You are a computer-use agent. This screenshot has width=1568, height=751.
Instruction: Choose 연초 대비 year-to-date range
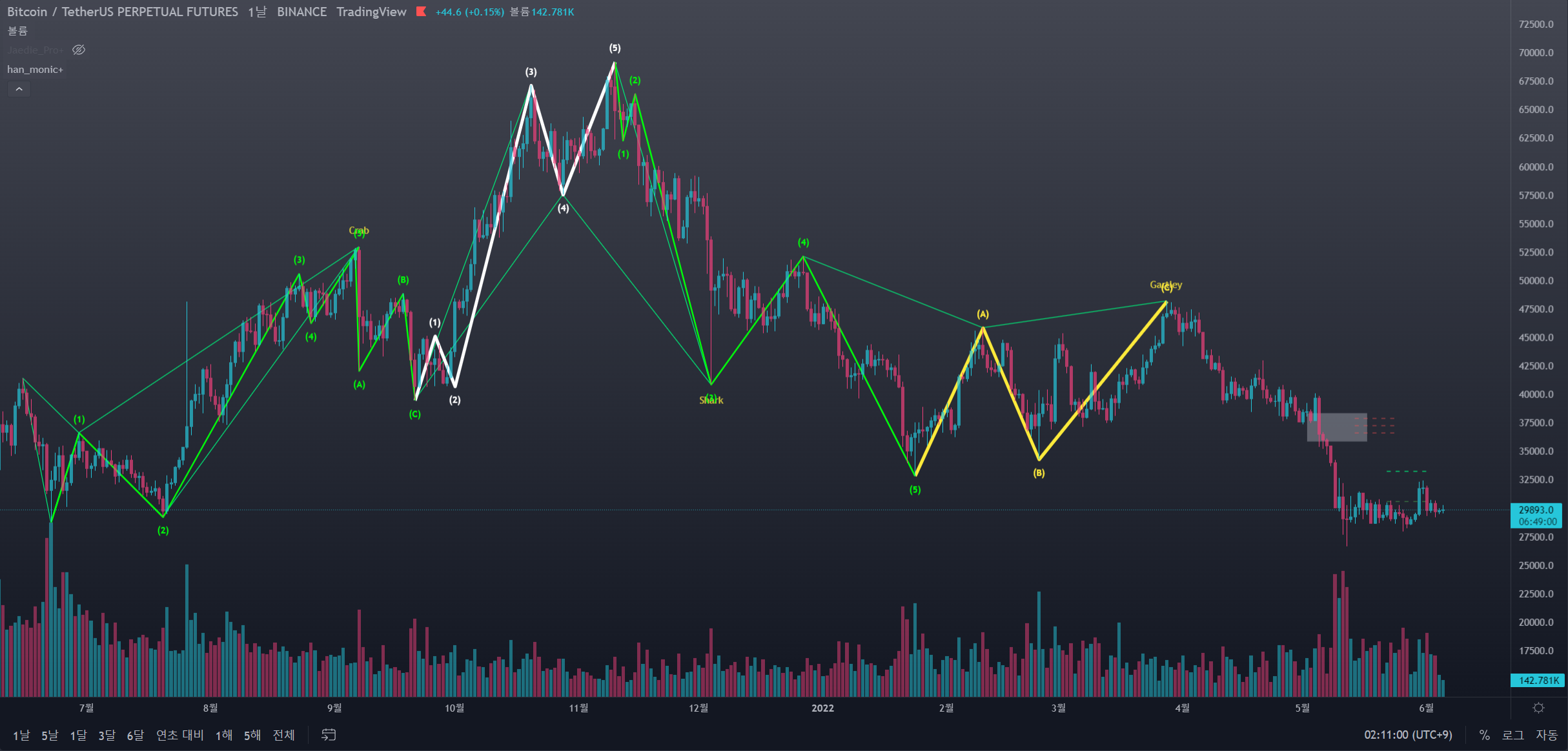[179, 735]
